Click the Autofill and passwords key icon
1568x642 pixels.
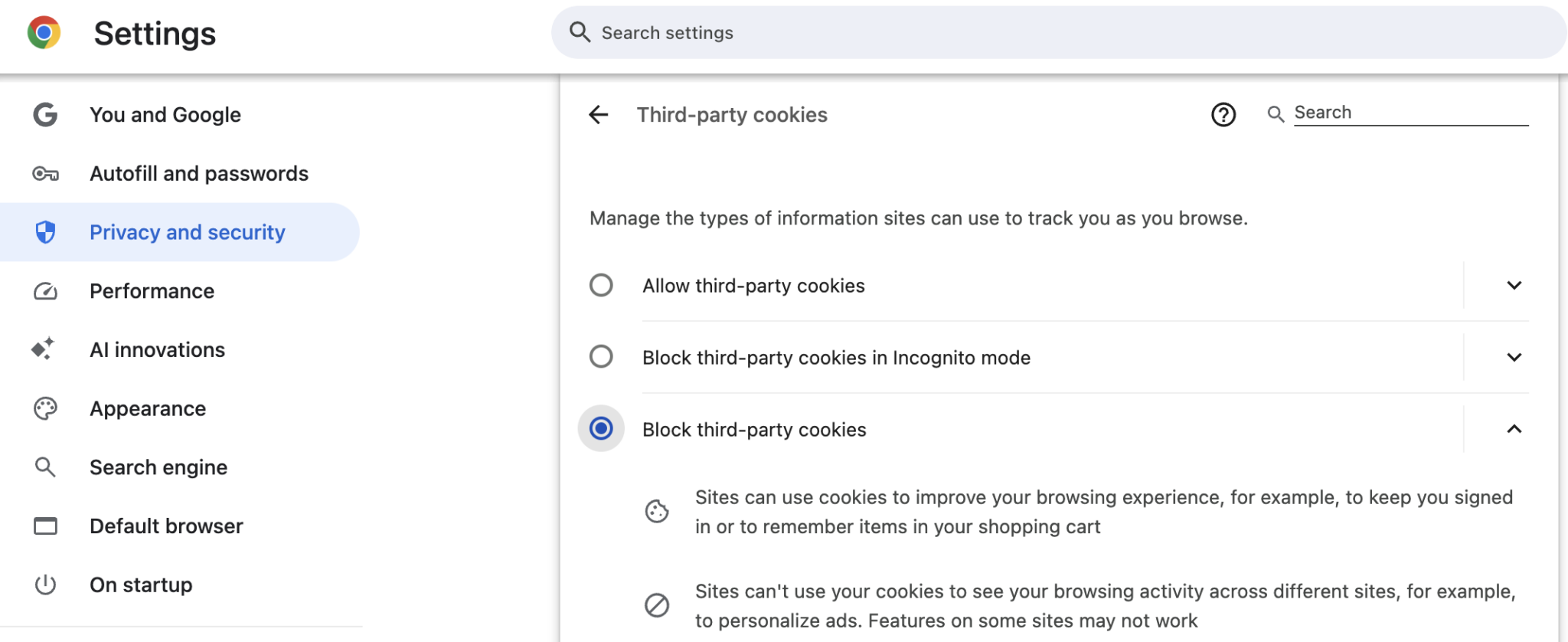coord(46,174)
